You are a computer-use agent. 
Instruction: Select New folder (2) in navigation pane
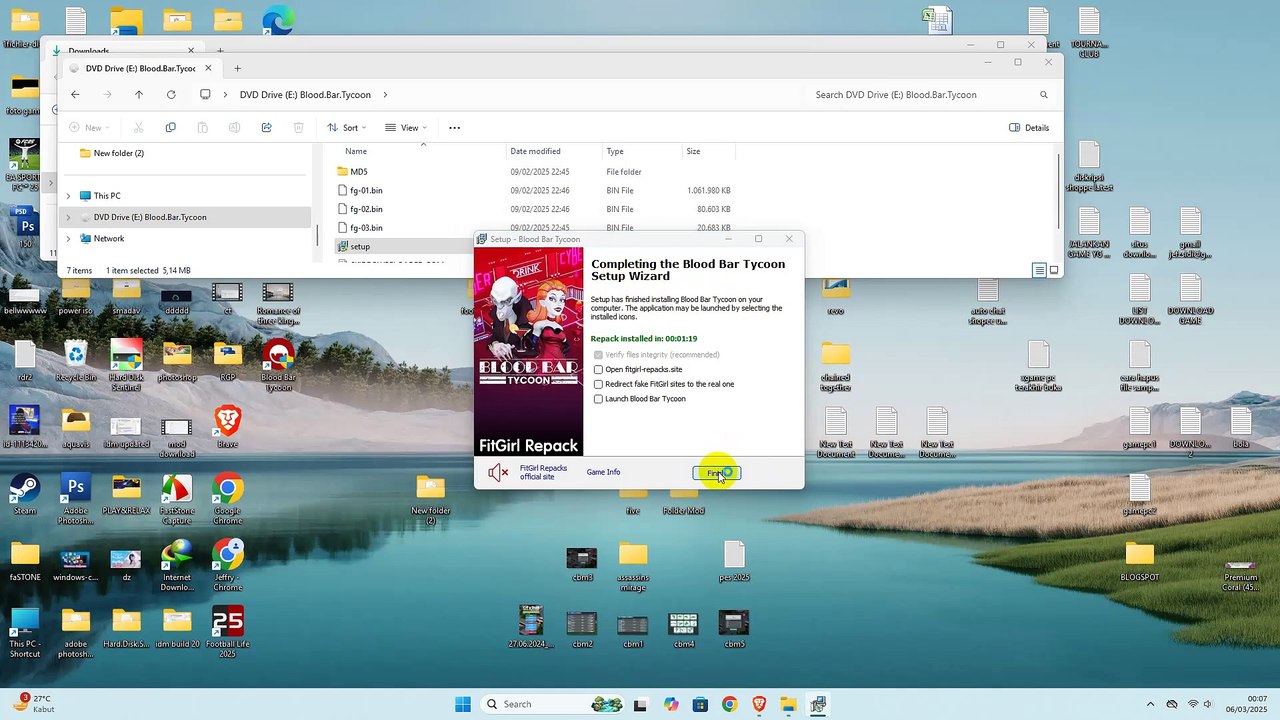click(118, 153)
